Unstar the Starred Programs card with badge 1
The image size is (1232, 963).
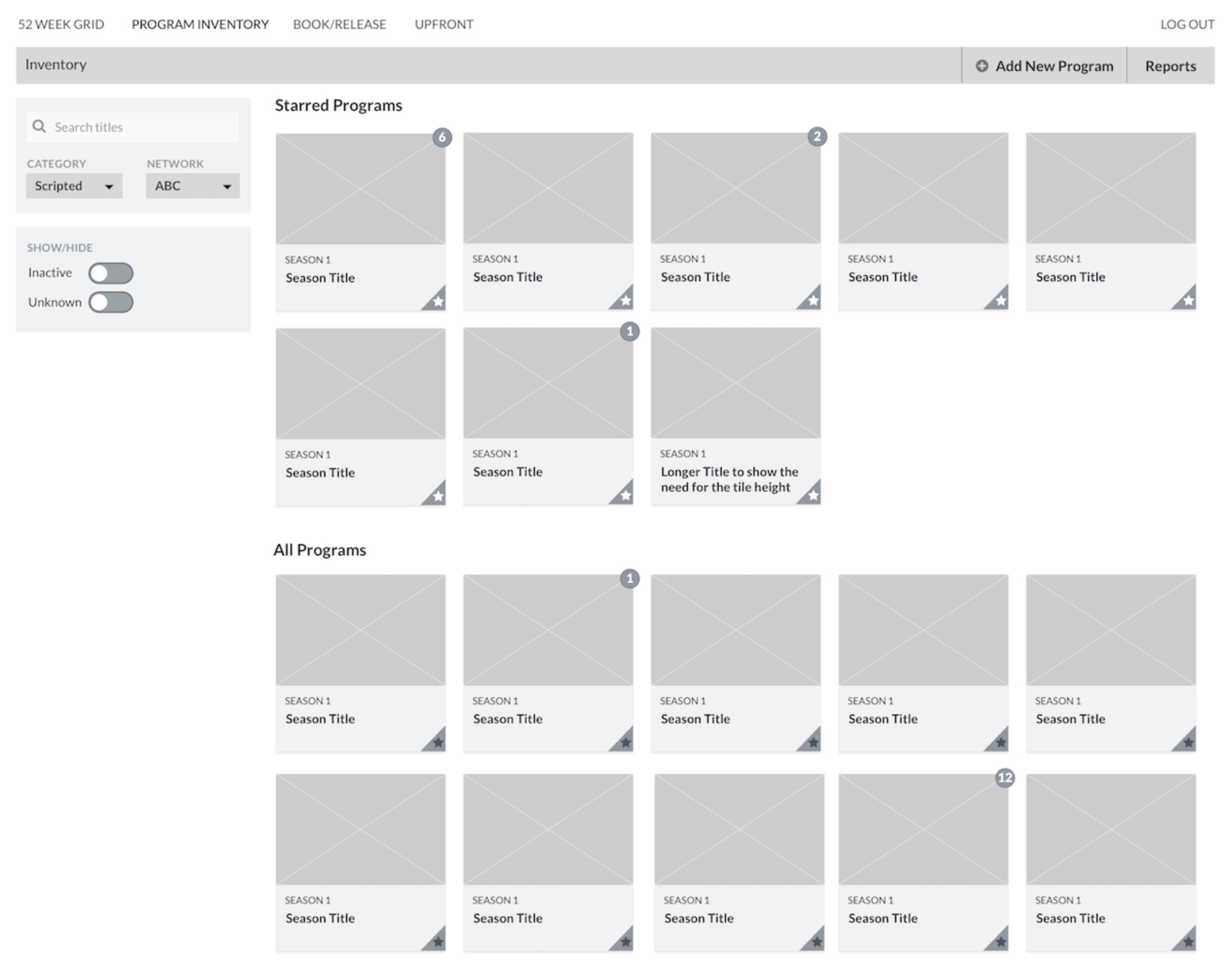[x=626, y=495]
